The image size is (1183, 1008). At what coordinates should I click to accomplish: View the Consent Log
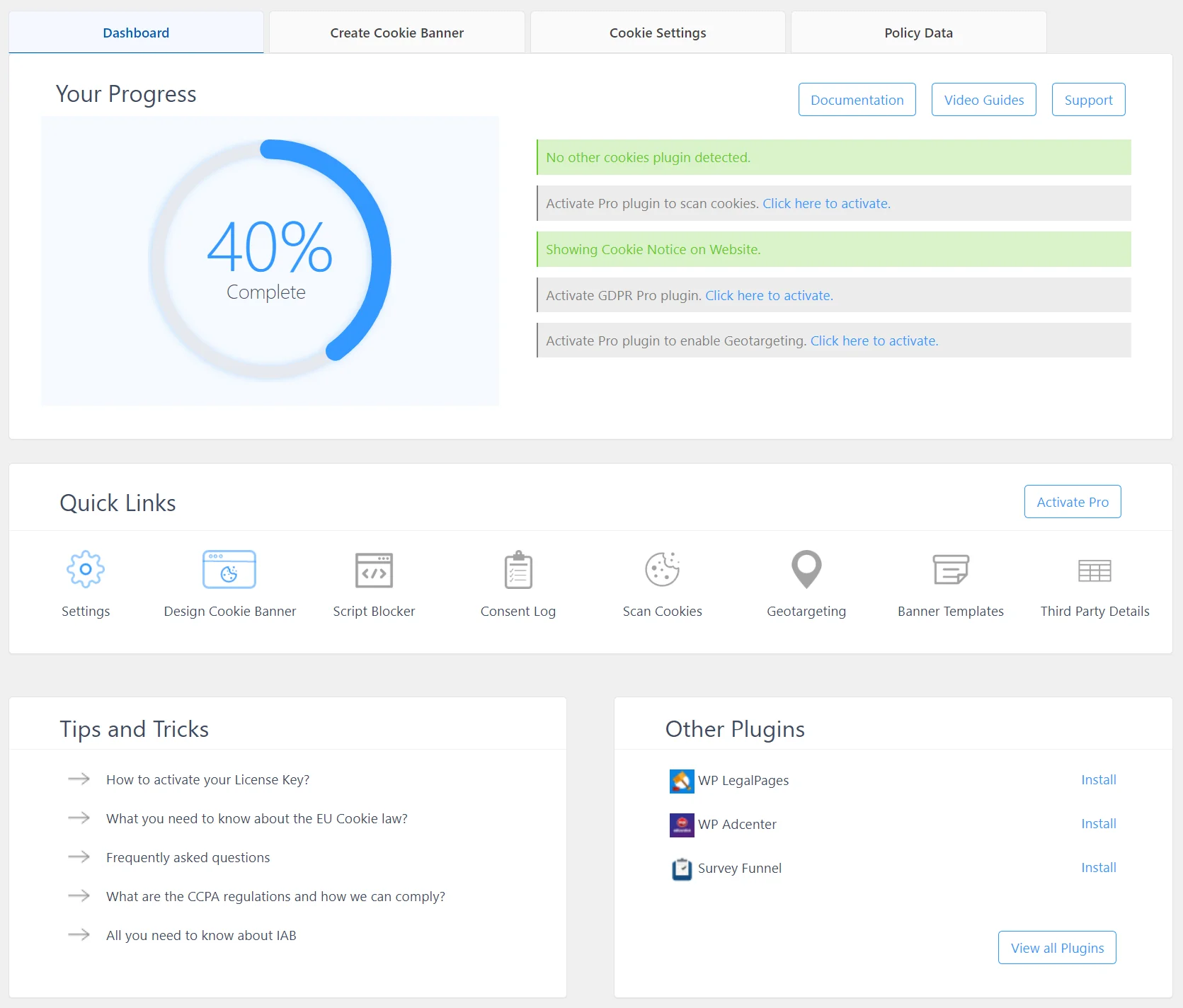[518, 569]
